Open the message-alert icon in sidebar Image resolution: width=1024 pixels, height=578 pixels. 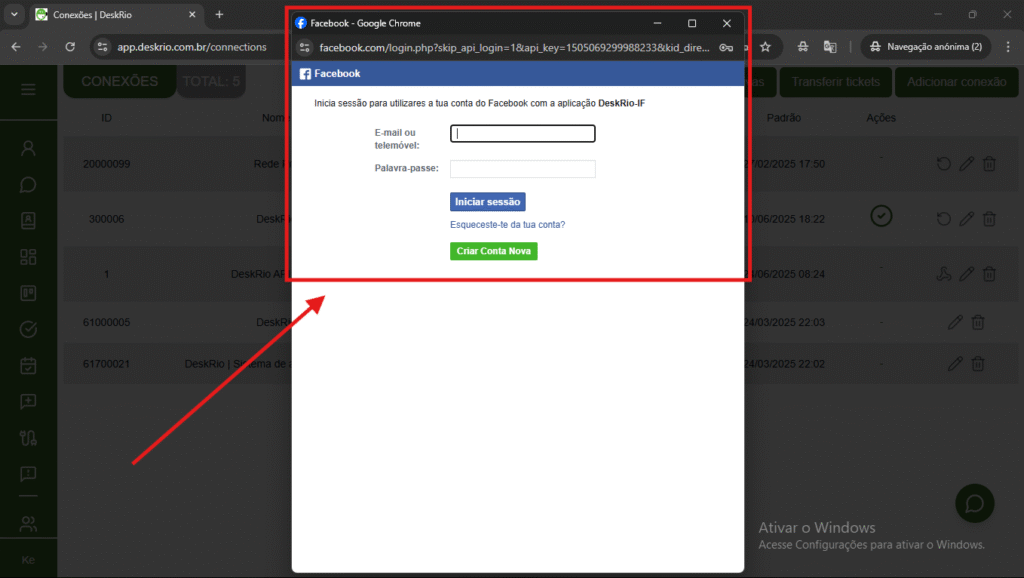point(28,474)
